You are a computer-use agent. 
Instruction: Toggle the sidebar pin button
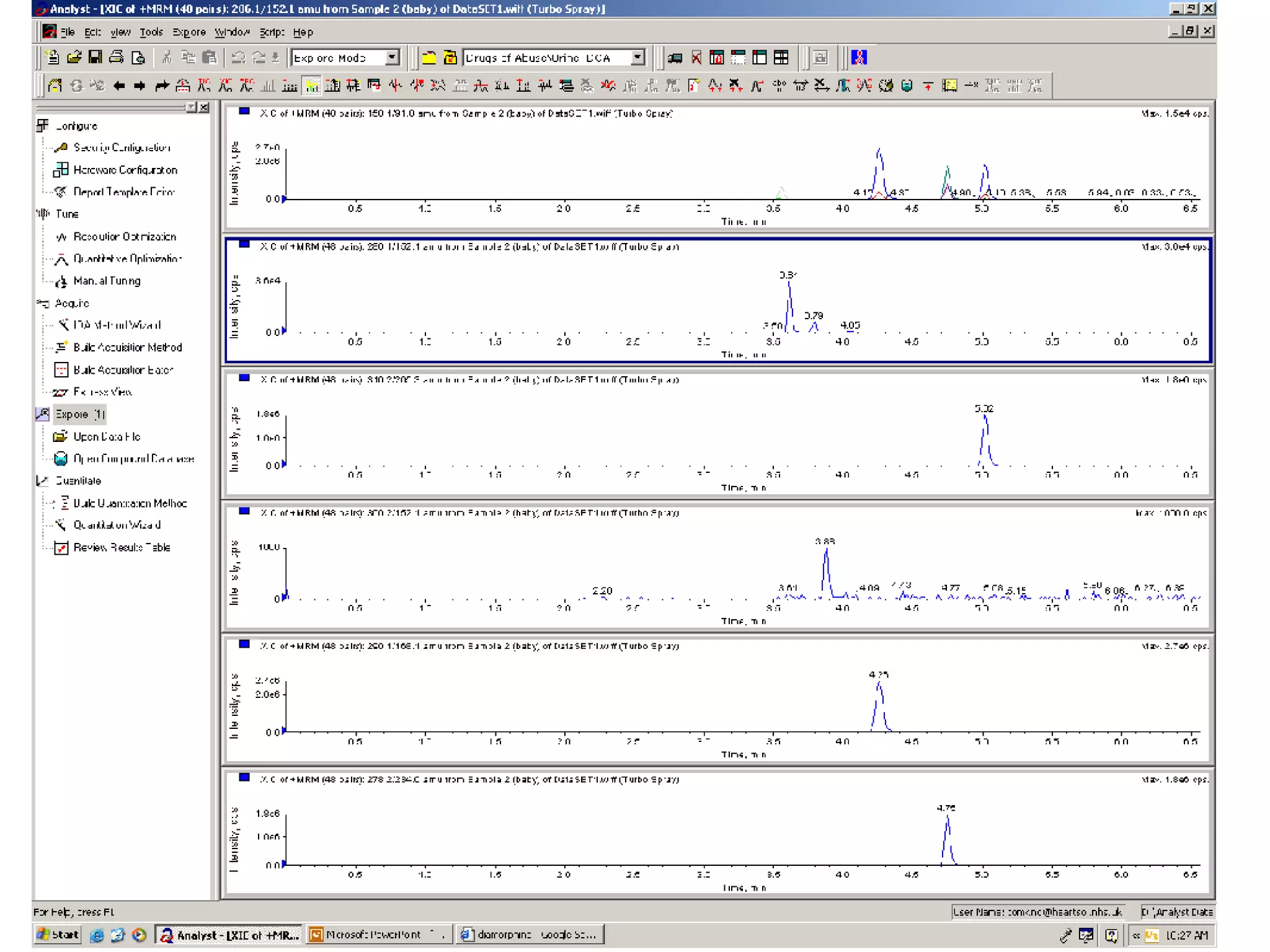click(192, 107)
